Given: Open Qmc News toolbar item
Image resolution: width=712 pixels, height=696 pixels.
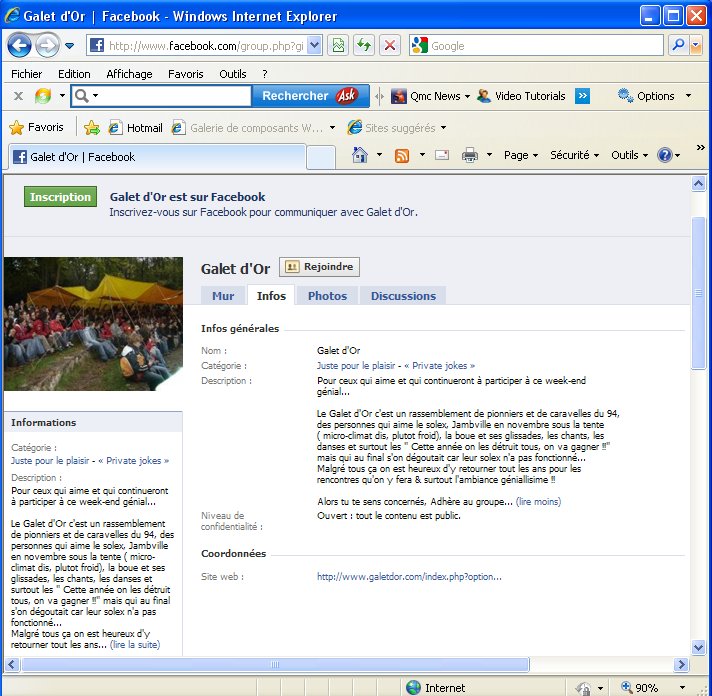Looking at the screenshot, I should (430, 96).
